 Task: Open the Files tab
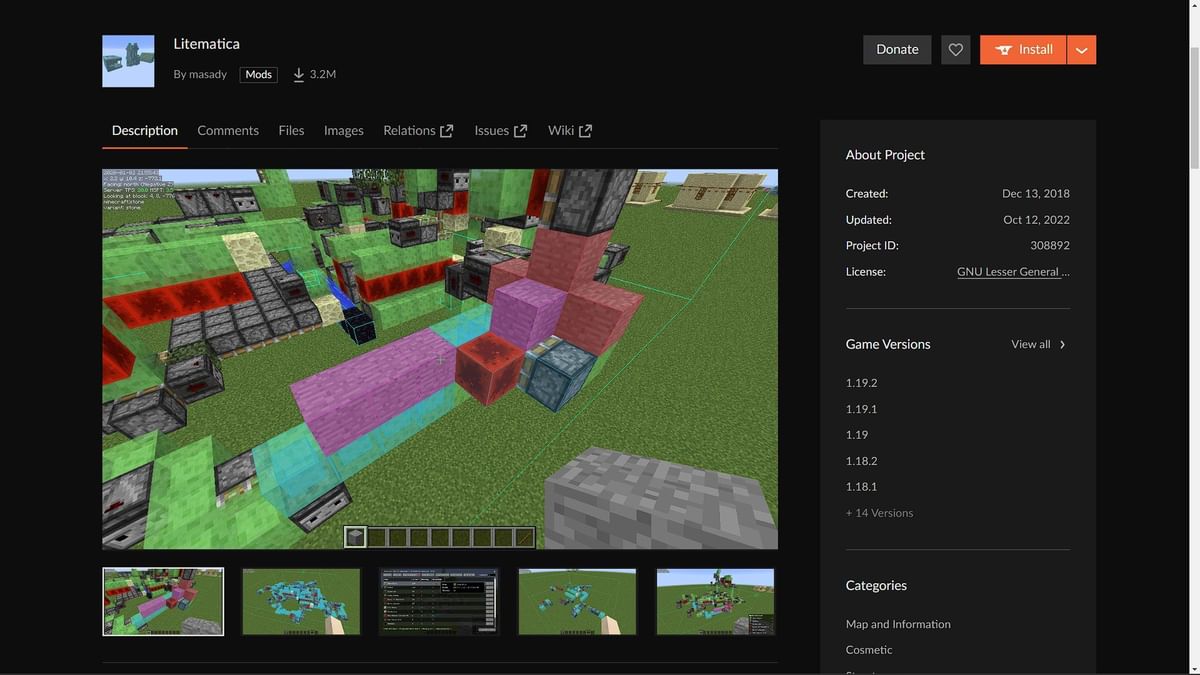(x=291, y=130)
